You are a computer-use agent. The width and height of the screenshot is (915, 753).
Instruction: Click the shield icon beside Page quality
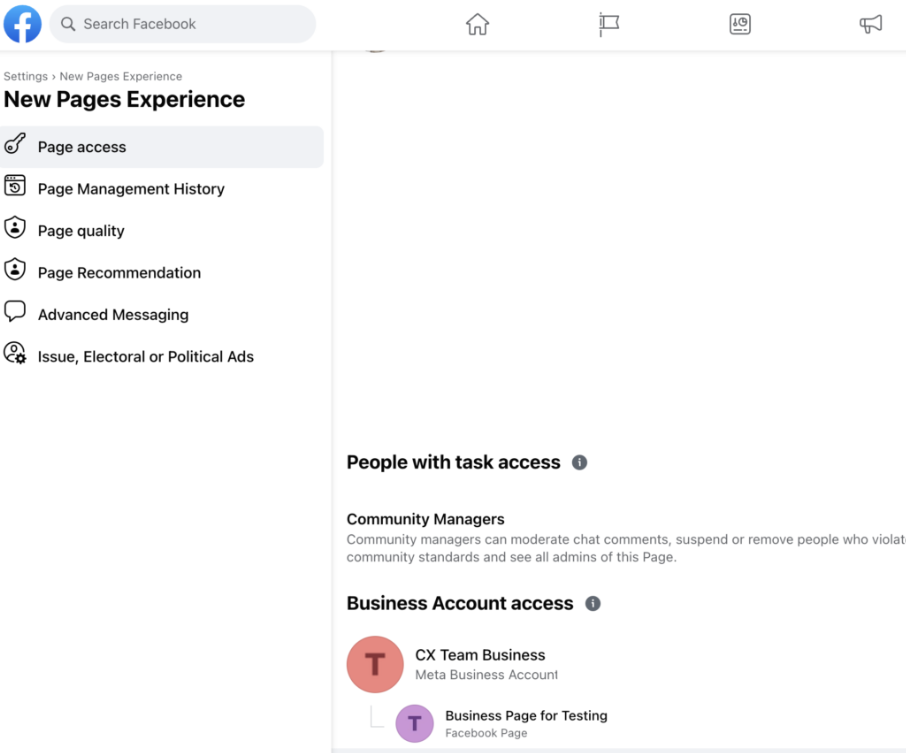(15, 228)
